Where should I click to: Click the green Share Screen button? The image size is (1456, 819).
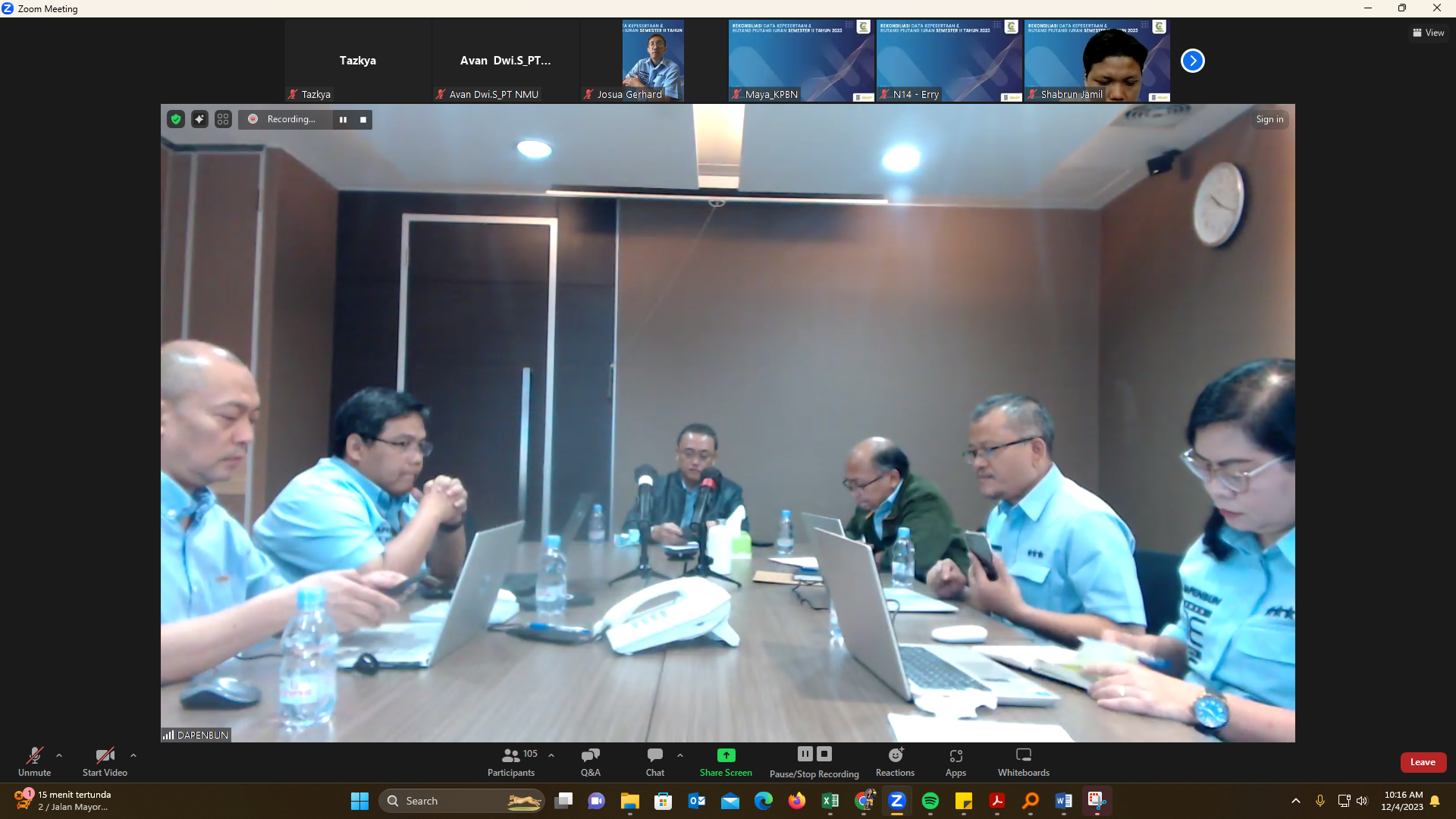click(726, 761)
